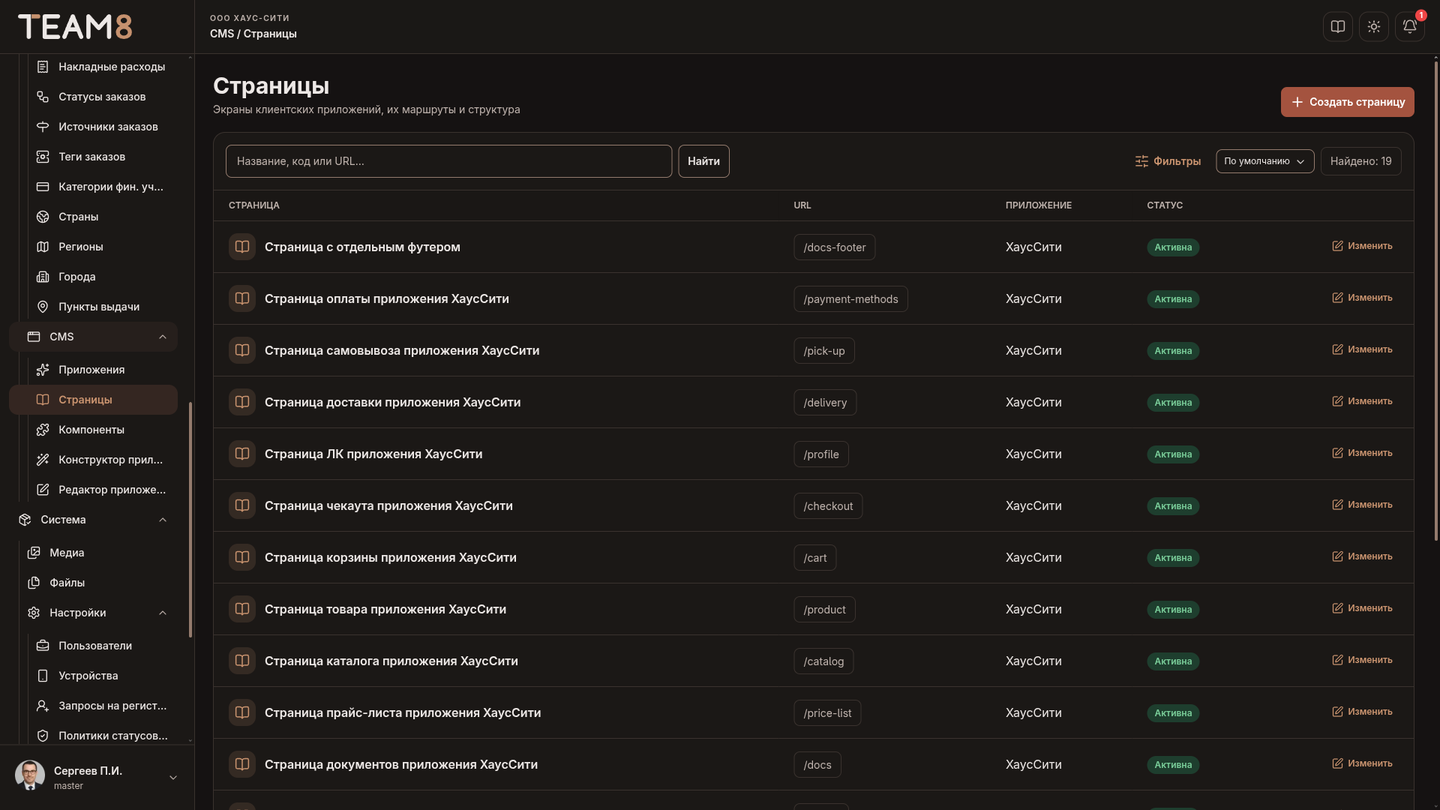Click the book icon beside Страница с отдельным футером
Image resolution: width=1440 pixels, height=810 pixels.
click(x=242, y=247)
